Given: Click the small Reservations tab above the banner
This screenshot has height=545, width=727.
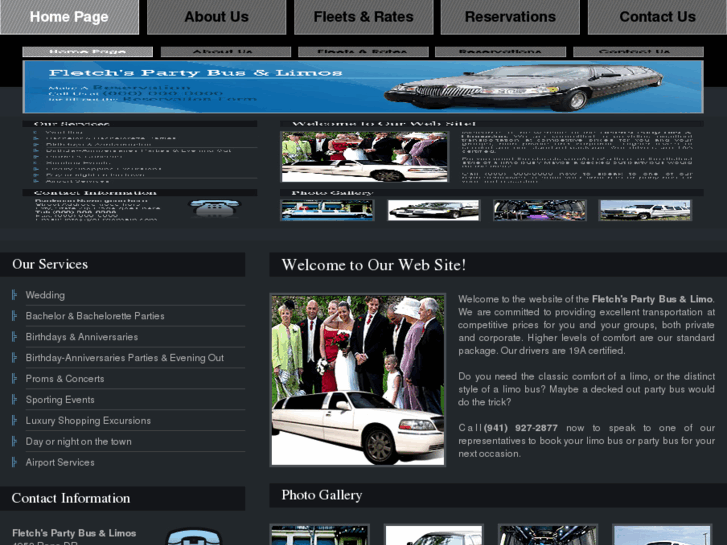Looking at the screenshot, I should pos(500,51).
